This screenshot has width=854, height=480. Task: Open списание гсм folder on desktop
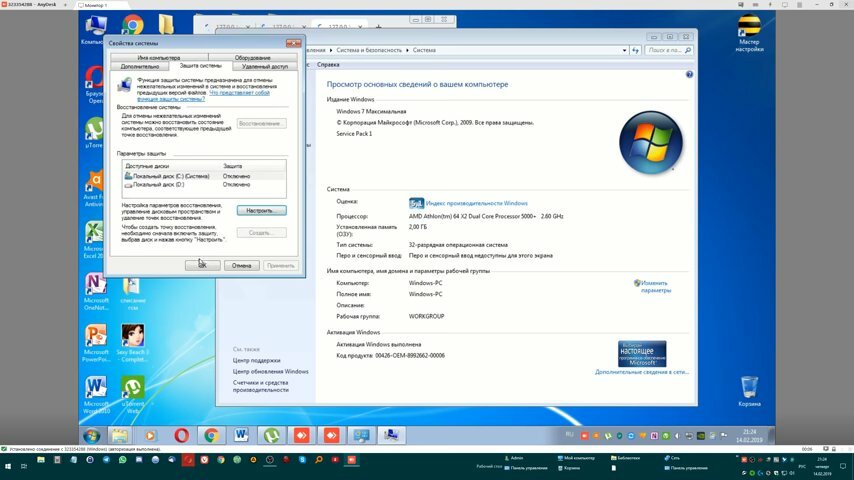(132, 294)
